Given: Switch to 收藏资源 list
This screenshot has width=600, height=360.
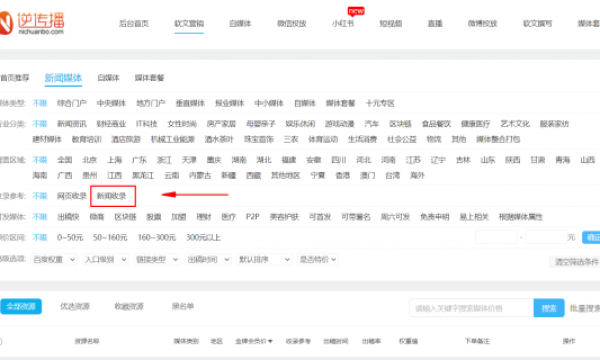Looking at the screenshot, I should (129, 306).
